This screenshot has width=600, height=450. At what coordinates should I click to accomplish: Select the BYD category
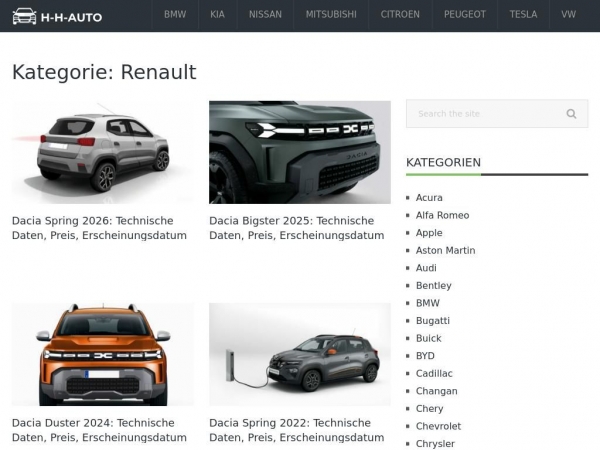pyautogui.click(x=425, y=356)
